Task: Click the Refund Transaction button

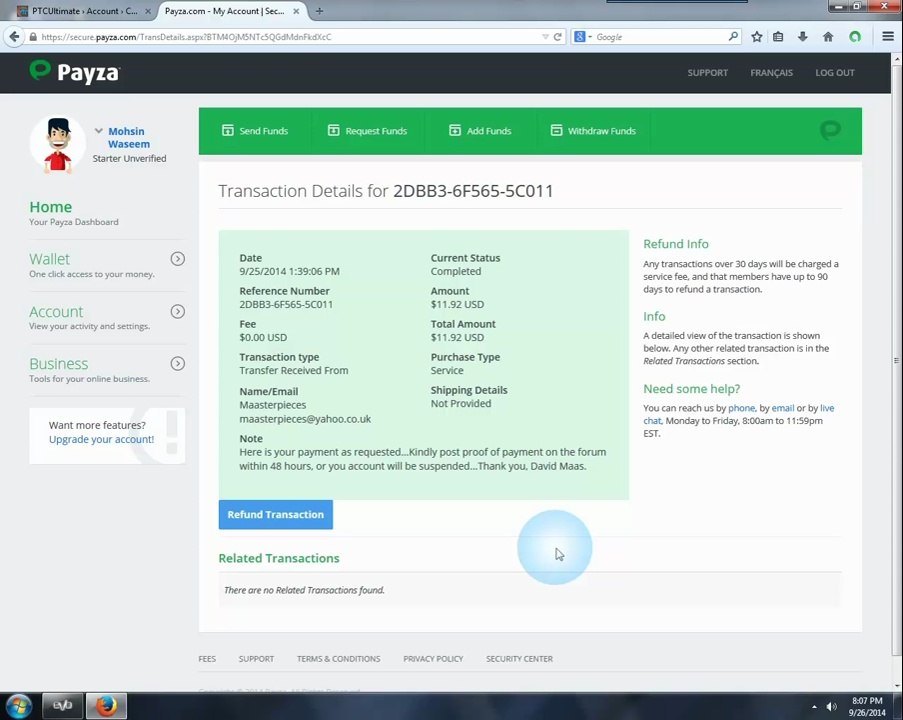Action: [x=276, y=514]
